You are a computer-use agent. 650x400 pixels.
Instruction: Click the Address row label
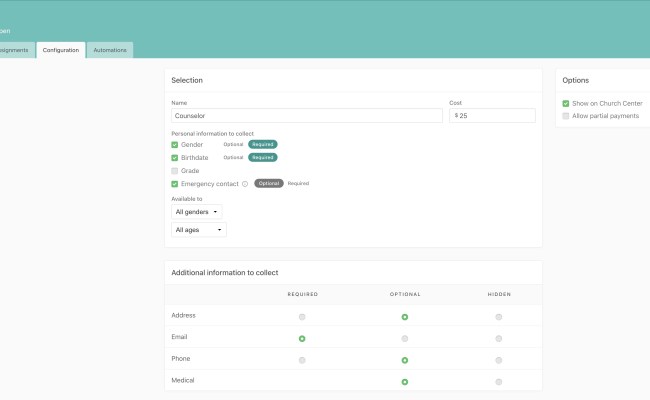(x=183, y=315)
